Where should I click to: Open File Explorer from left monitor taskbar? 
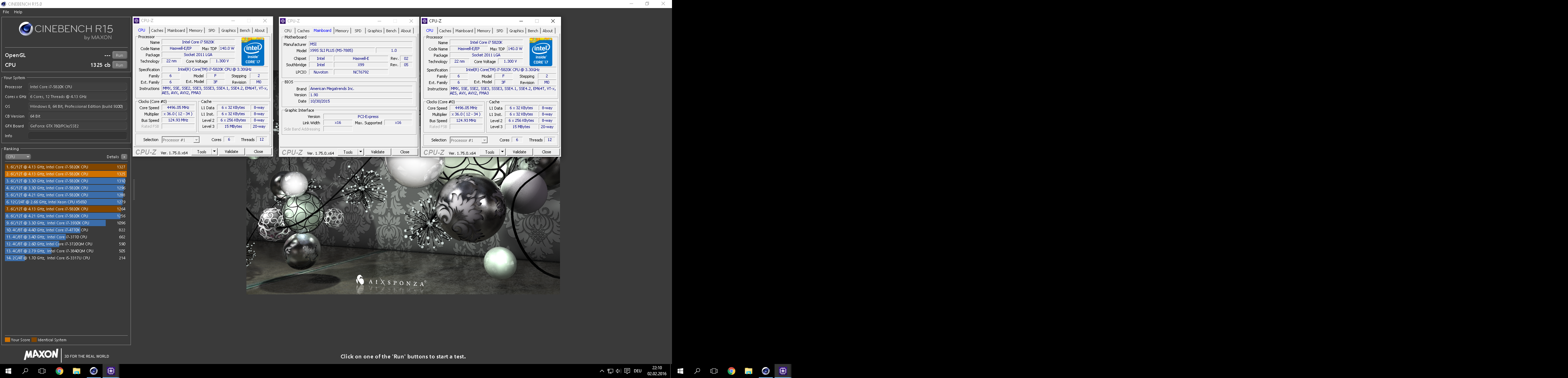[76, 371]
